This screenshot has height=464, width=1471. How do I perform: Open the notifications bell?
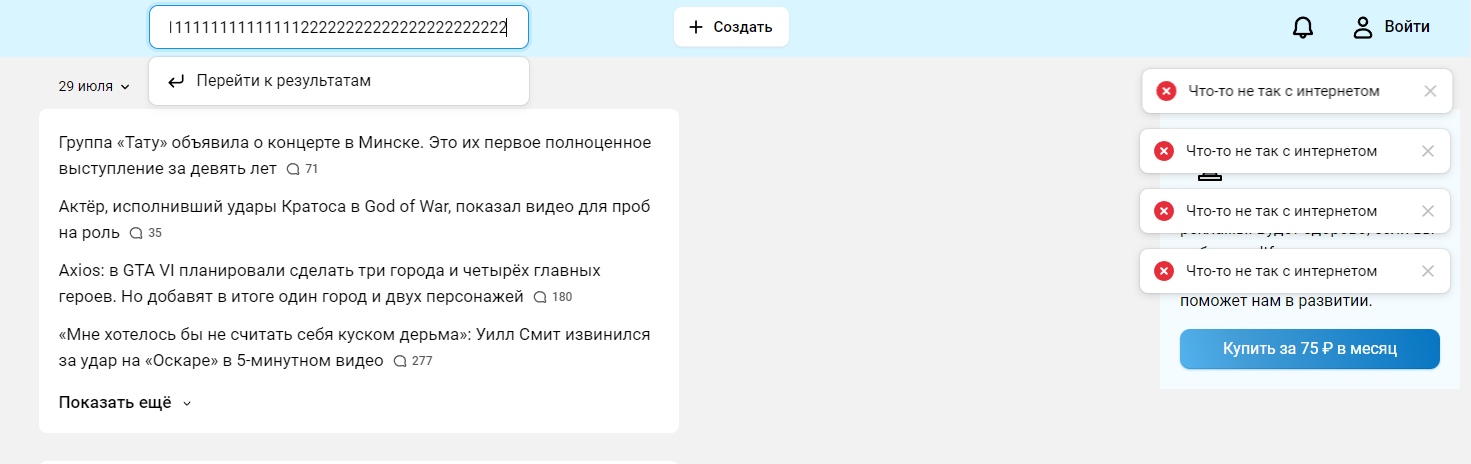point(1302,28)
